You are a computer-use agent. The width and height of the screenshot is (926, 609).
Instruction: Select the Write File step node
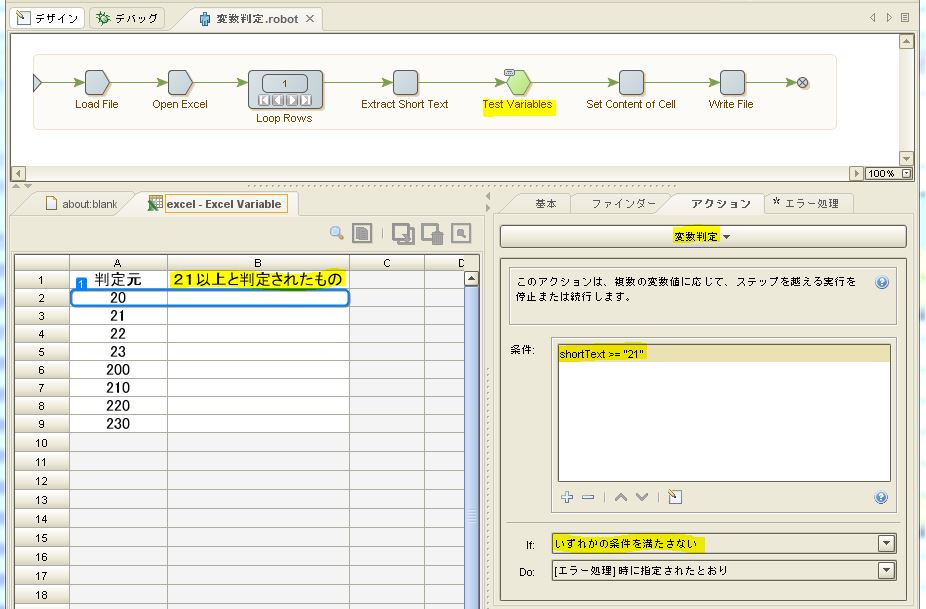[x=732, y=83]
